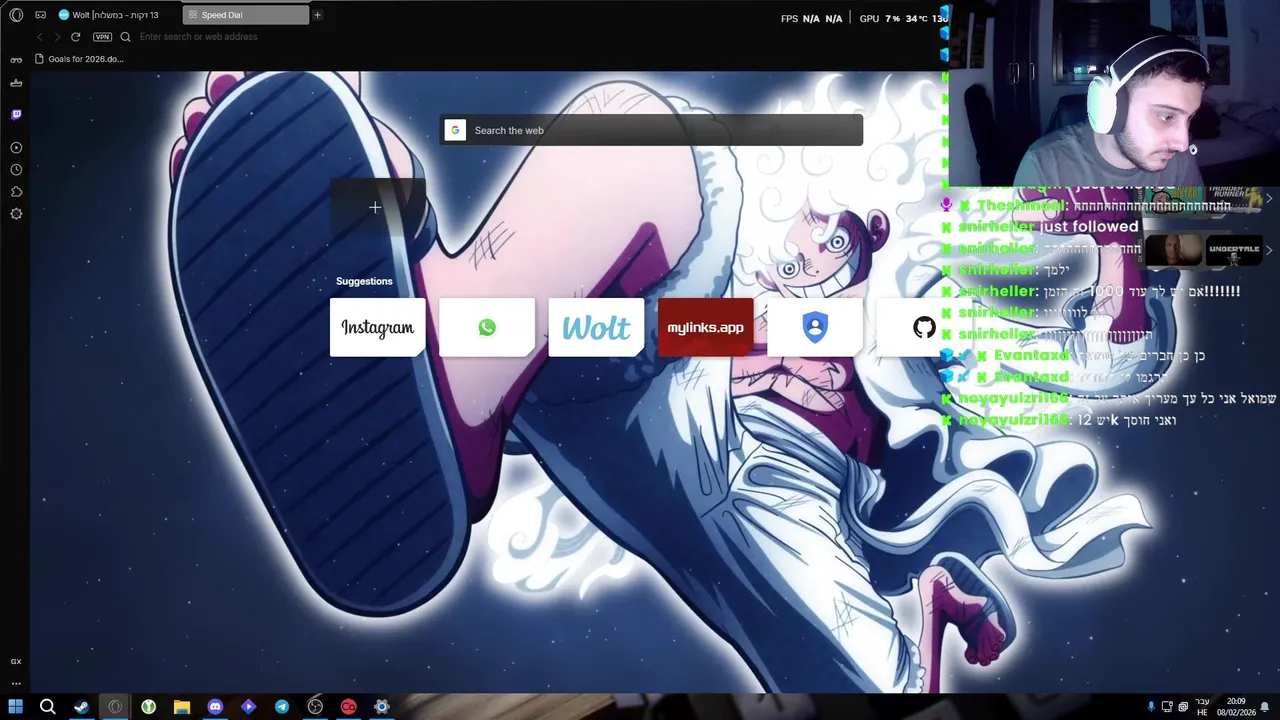Image resolution: width=1280 pixels, height=720 pixels.
Task: Open the red circular taskbar app
Action: [348, 706]
